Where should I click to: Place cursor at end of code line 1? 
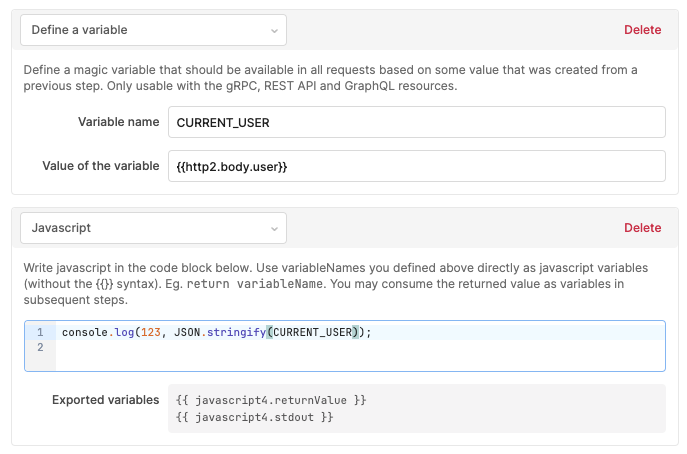pyautogui.click(x=372, y=332)
